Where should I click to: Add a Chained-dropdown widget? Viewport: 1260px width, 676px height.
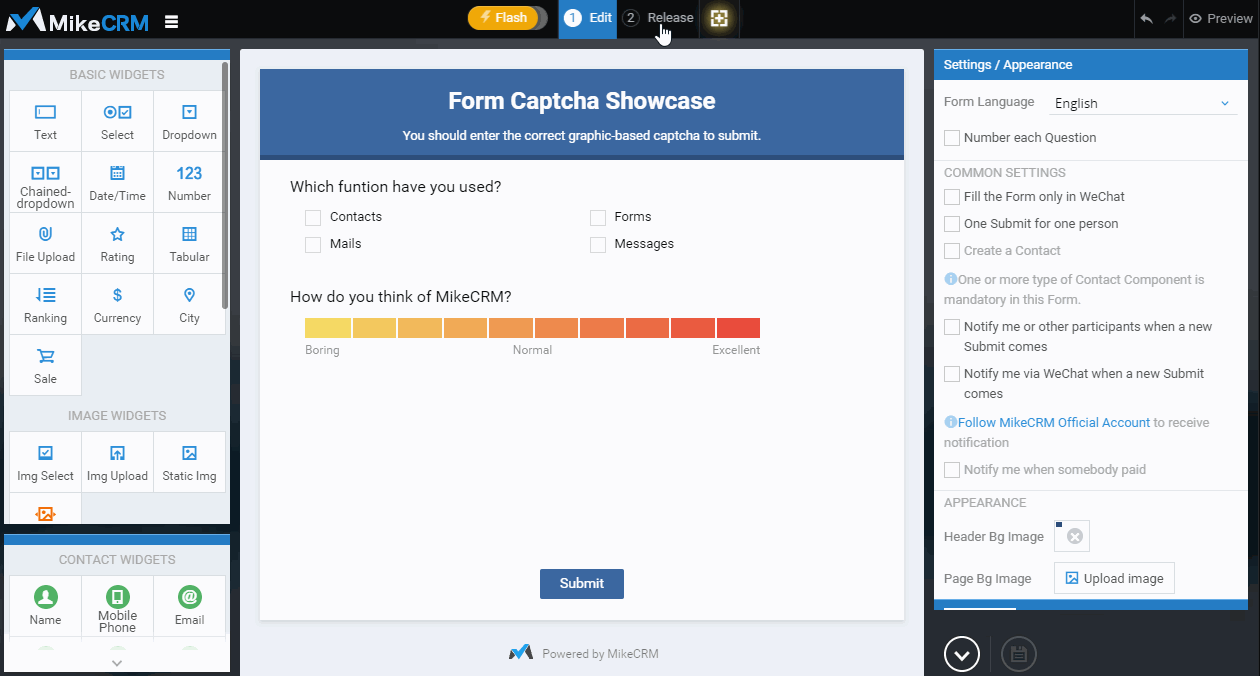(45, 182)
